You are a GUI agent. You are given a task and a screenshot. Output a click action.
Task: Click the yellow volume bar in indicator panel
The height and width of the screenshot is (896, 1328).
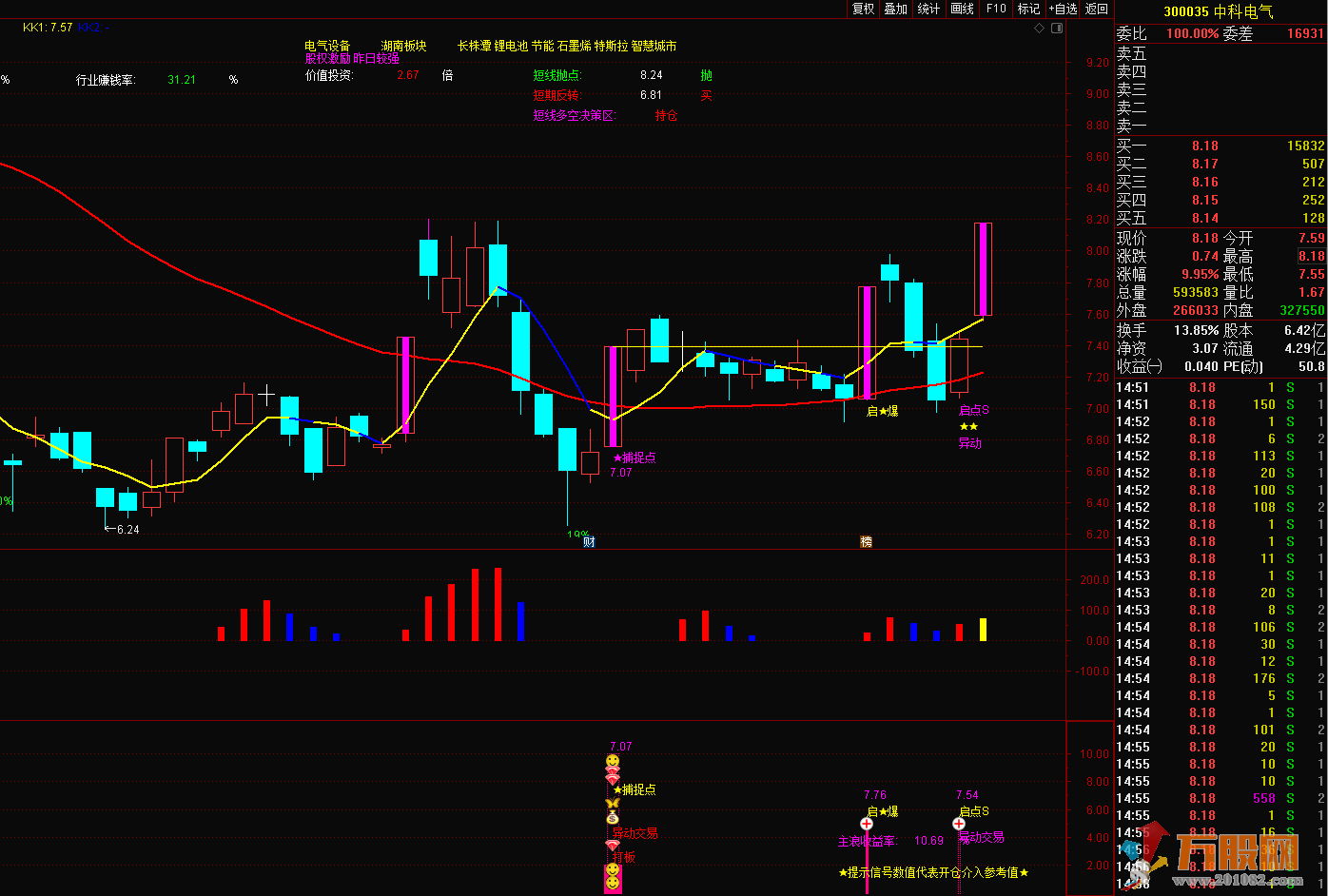(983, 630)
